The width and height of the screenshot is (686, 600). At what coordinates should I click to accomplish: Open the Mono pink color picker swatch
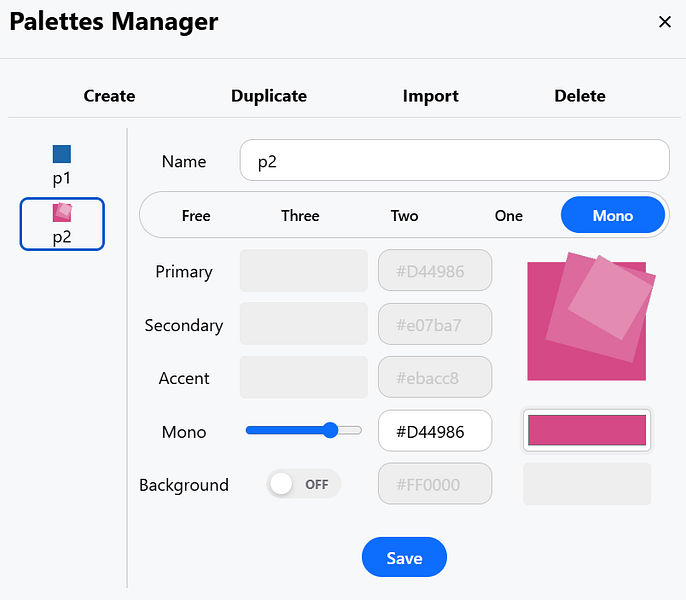(587, 430)
